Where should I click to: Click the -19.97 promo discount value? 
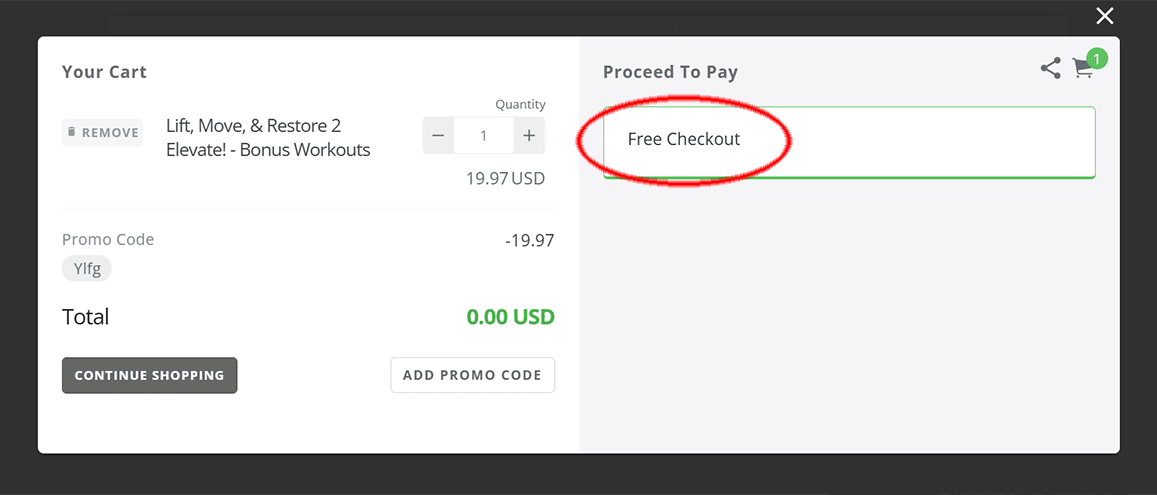530,240
